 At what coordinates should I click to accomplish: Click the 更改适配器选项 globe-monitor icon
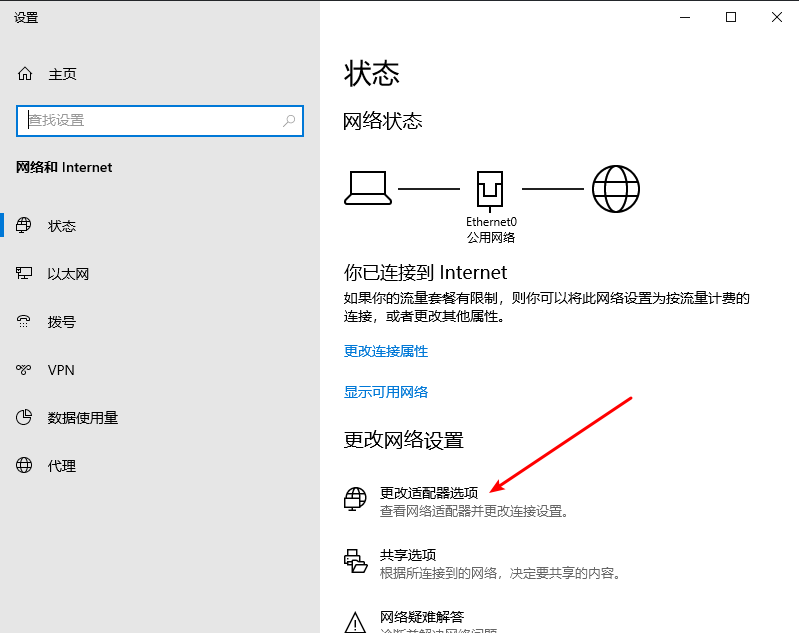[x=355, y=499]
